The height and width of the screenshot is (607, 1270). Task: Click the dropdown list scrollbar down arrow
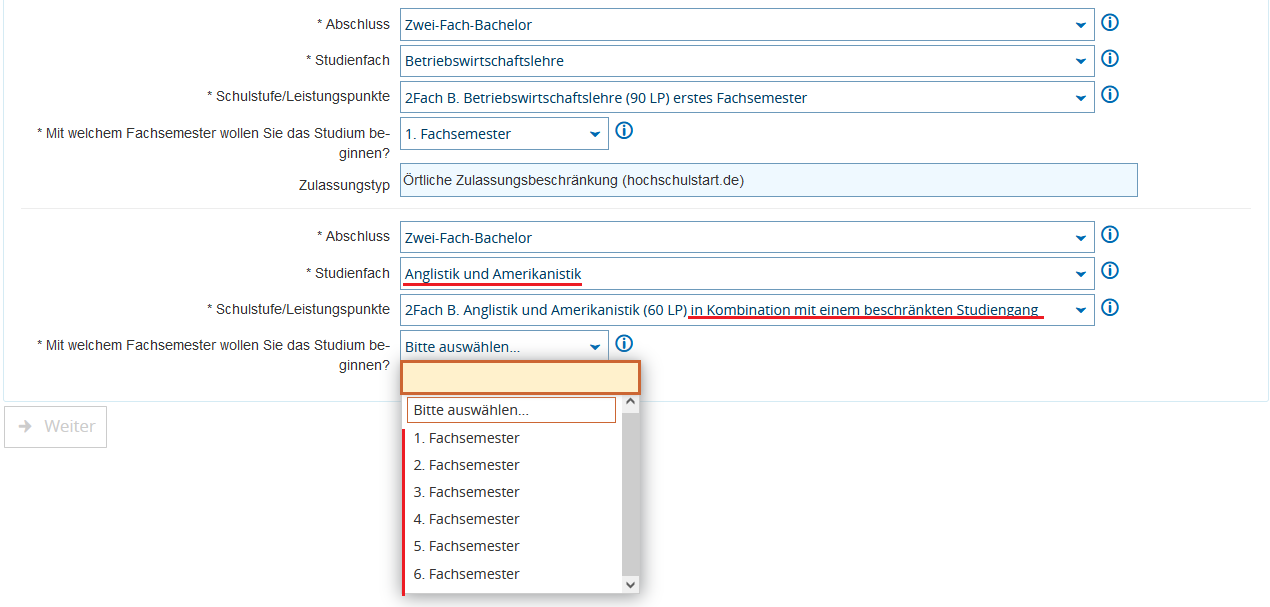pyautogui.click(x=630, y=584)
